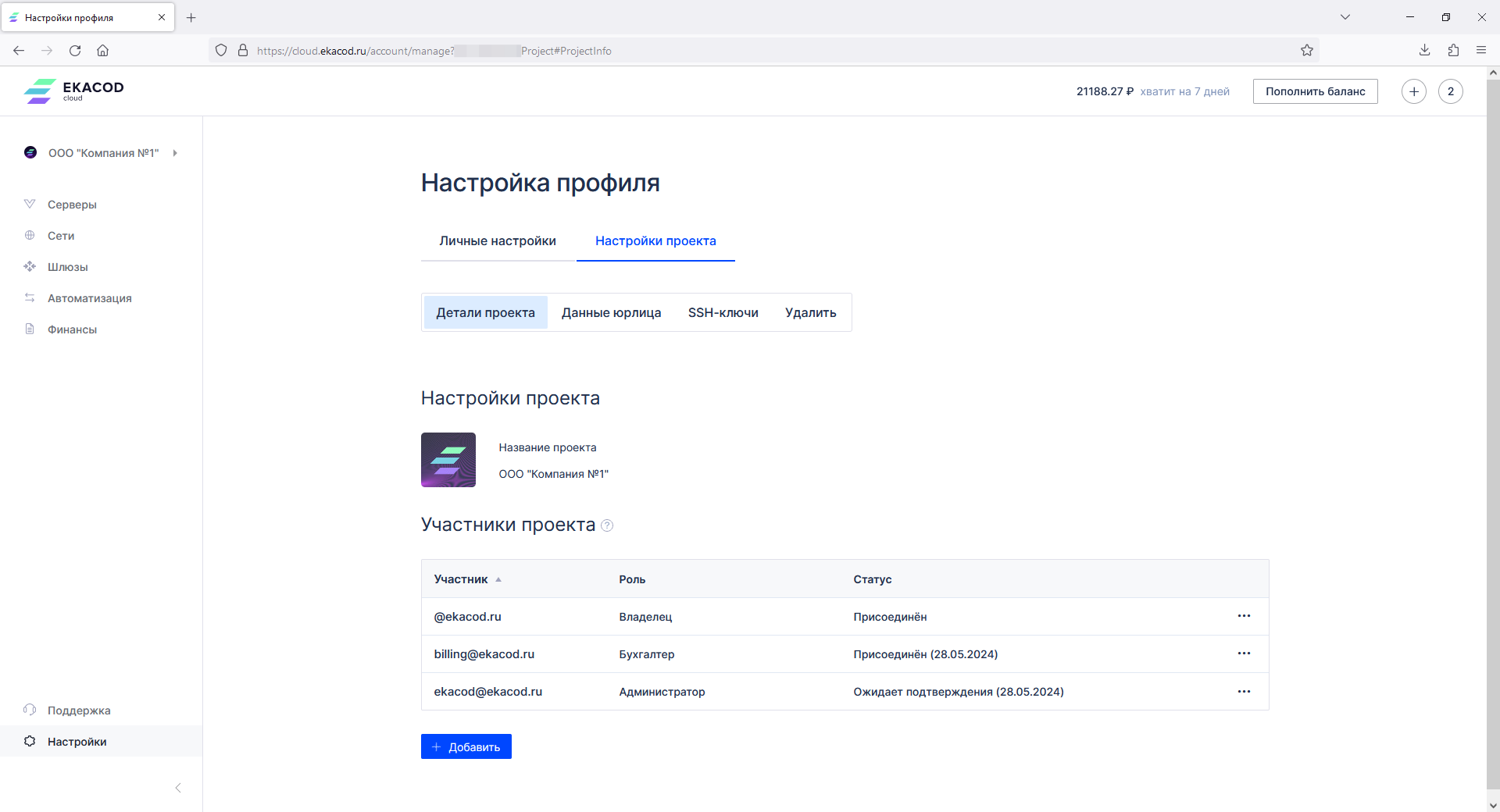Screen dimensions: 1500x812
Task: Click the plus circle icon in header
Action: coord(1413,91)
